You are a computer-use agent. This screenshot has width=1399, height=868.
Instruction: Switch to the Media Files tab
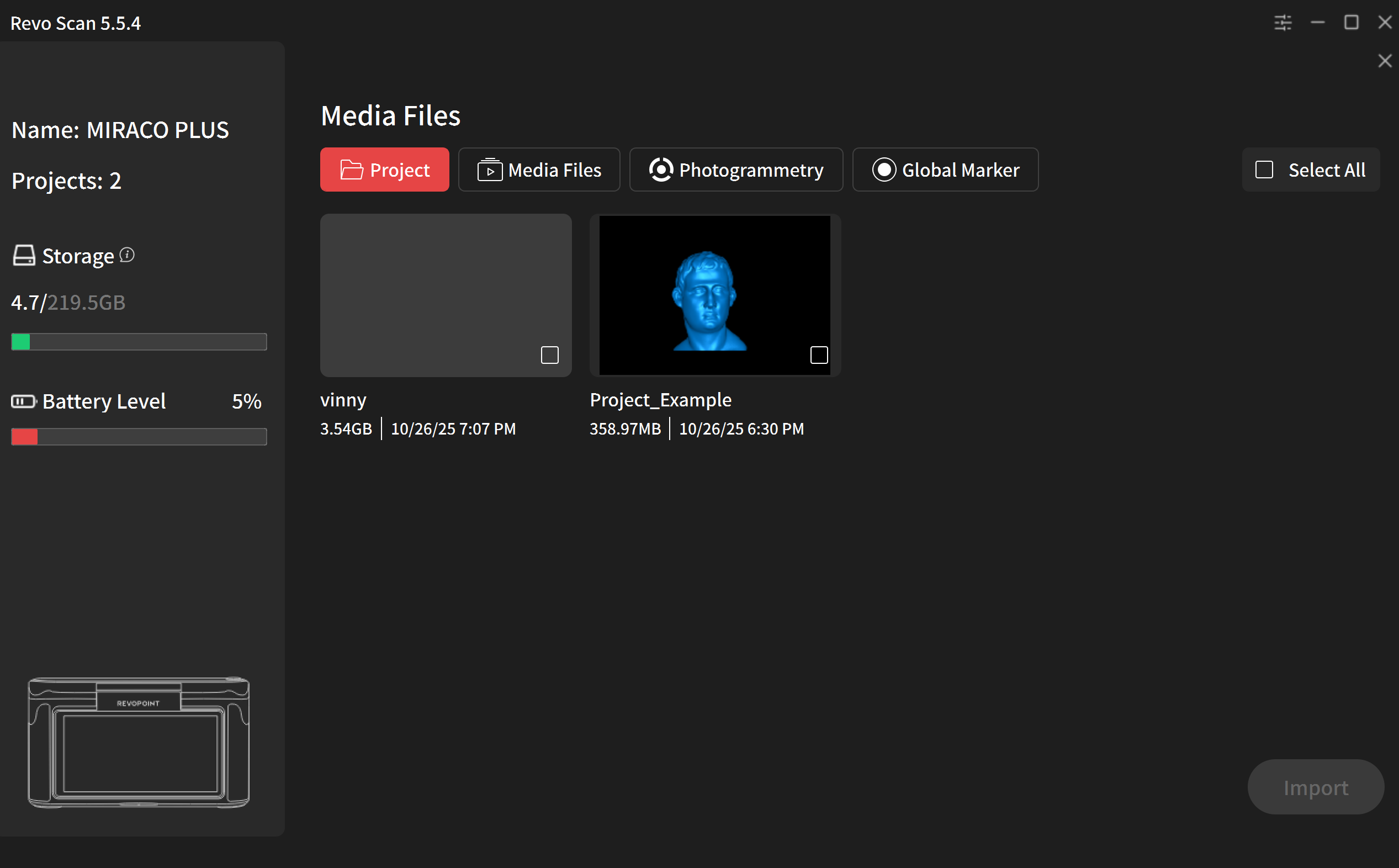tap(539, 170)
